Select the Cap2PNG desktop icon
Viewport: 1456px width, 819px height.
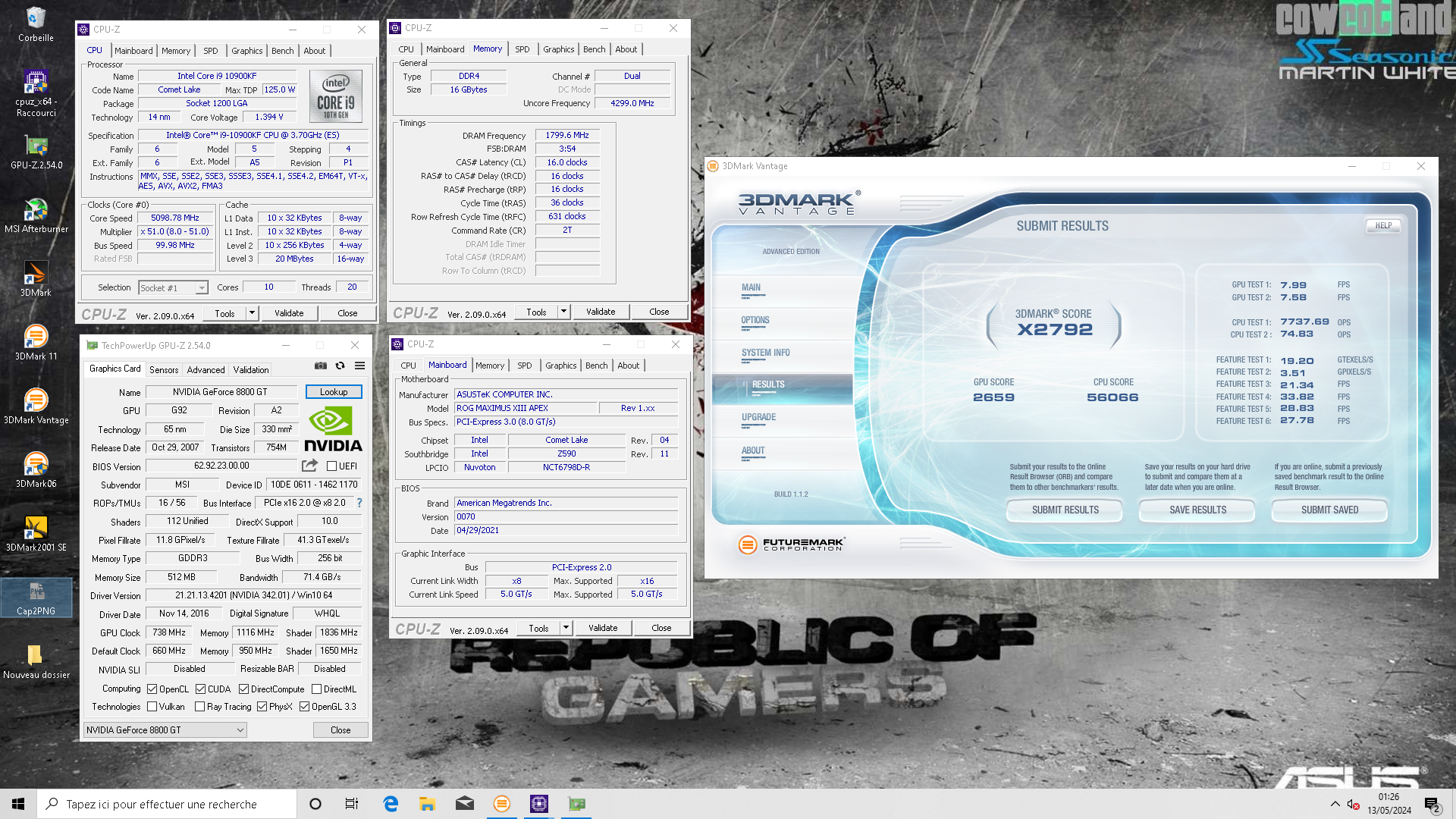click(36, 598)
